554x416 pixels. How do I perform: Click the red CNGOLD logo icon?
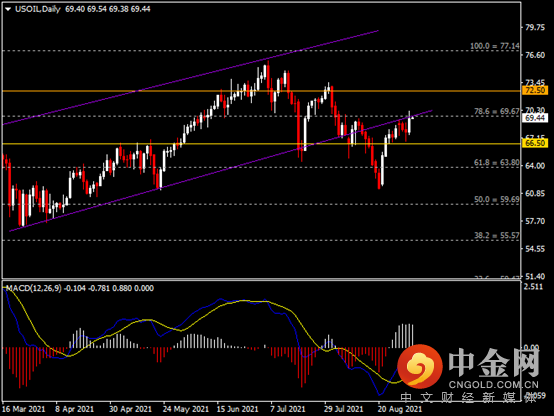[420, 367]
